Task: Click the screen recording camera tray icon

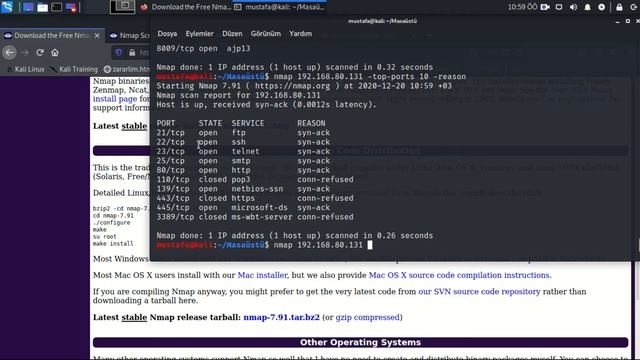Action: [x=545, y=7]
